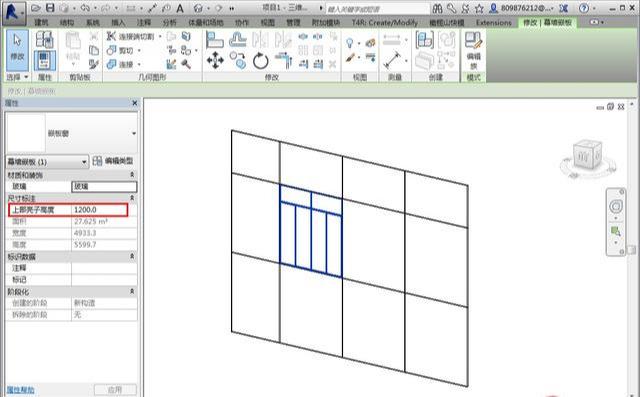Open the steering wheel on navigation bar

pyautogui.click(x=616, y=206)
